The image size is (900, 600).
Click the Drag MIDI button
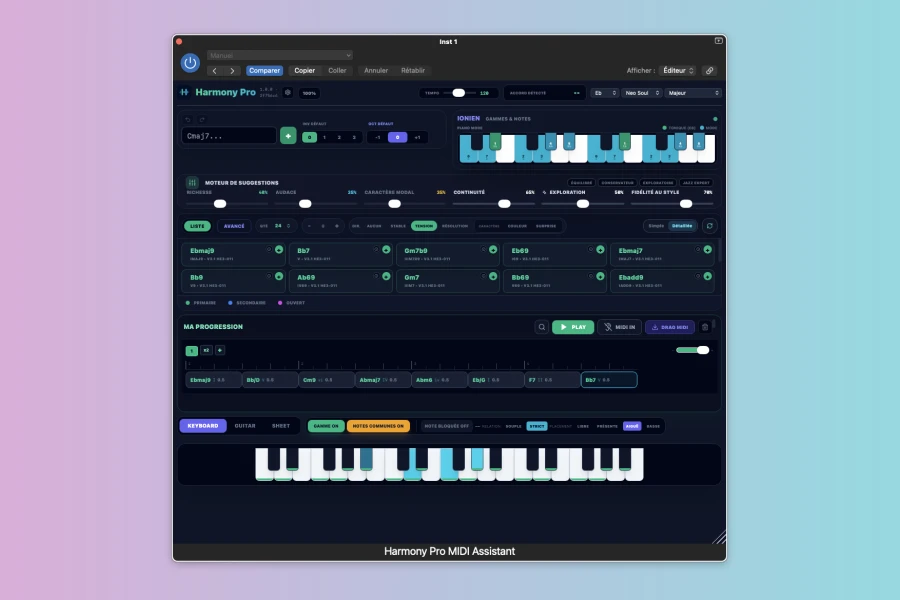670,327
